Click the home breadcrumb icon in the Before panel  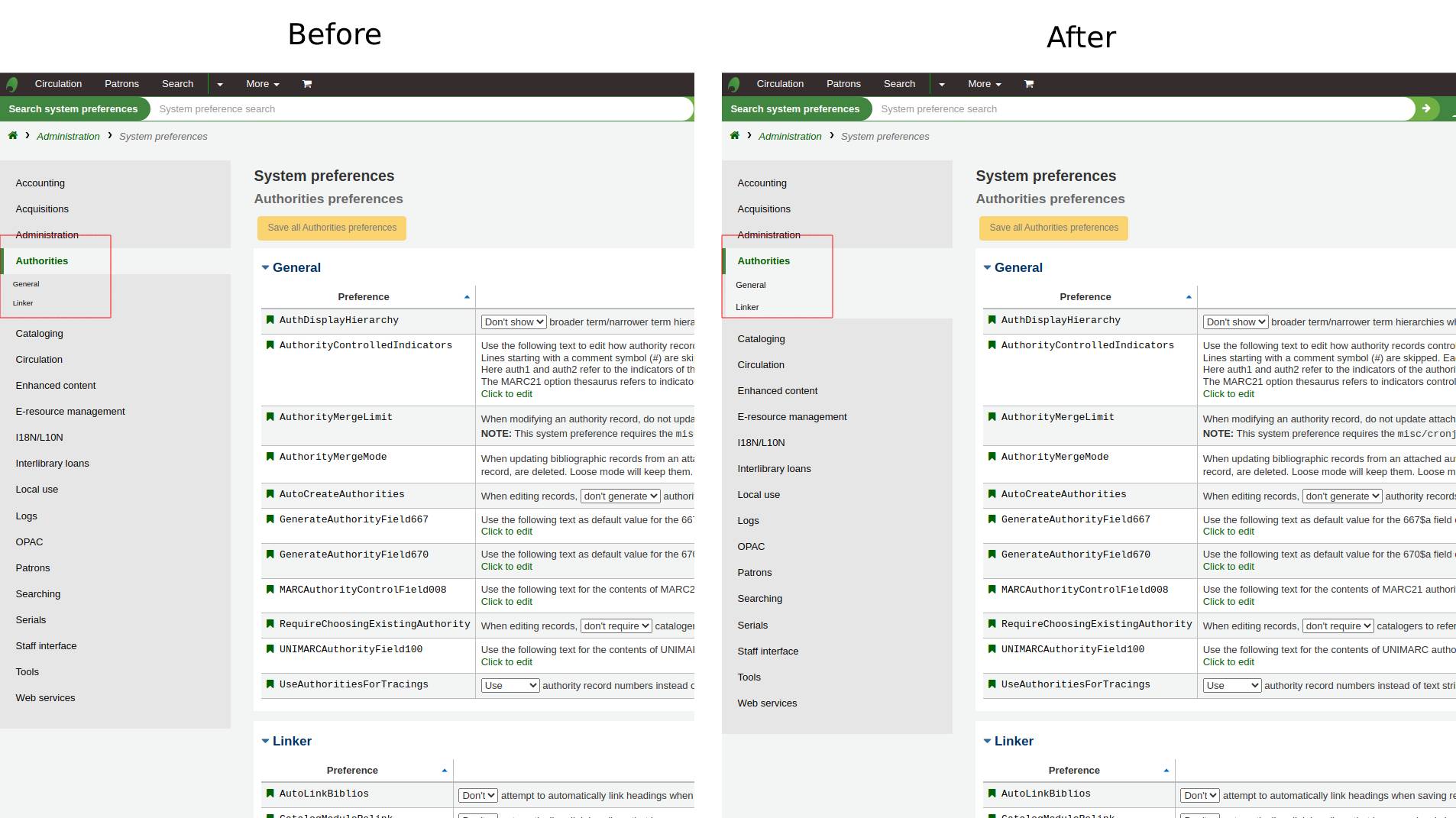[13, 136]
